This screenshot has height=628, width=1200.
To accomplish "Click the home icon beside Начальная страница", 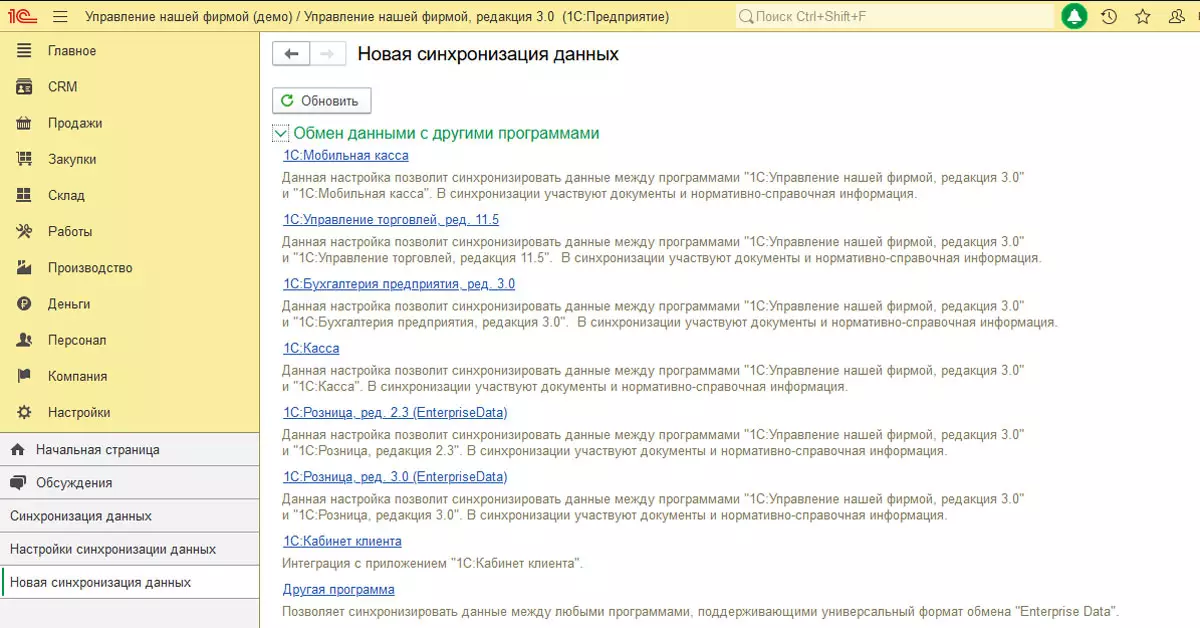I will [x=17, y=450].
